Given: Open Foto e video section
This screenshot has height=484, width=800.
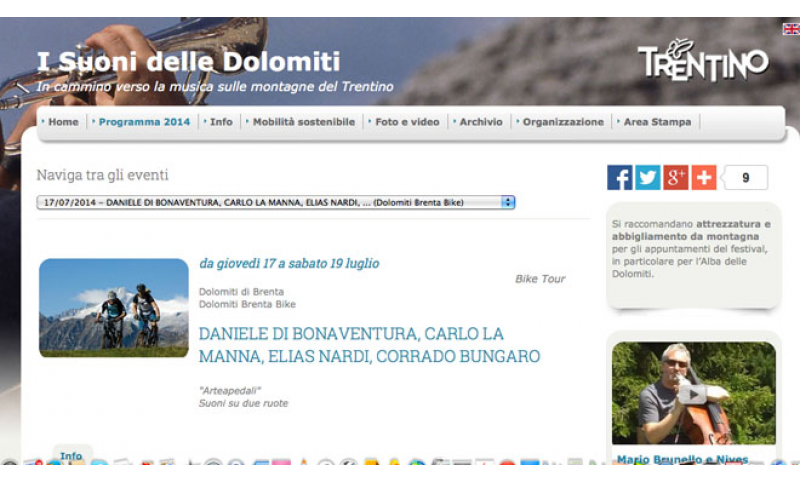Looking at the screenshot, I should 407,122.
